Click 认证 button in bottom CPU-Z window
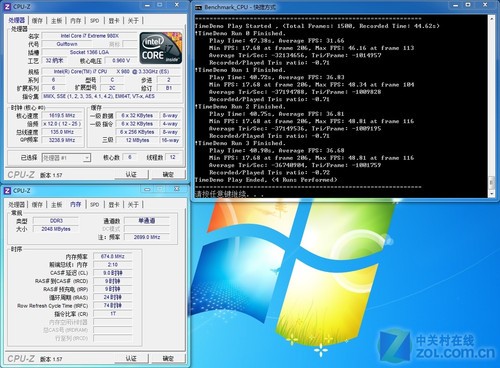The image size is (500, 368). [x=131, y=358]
